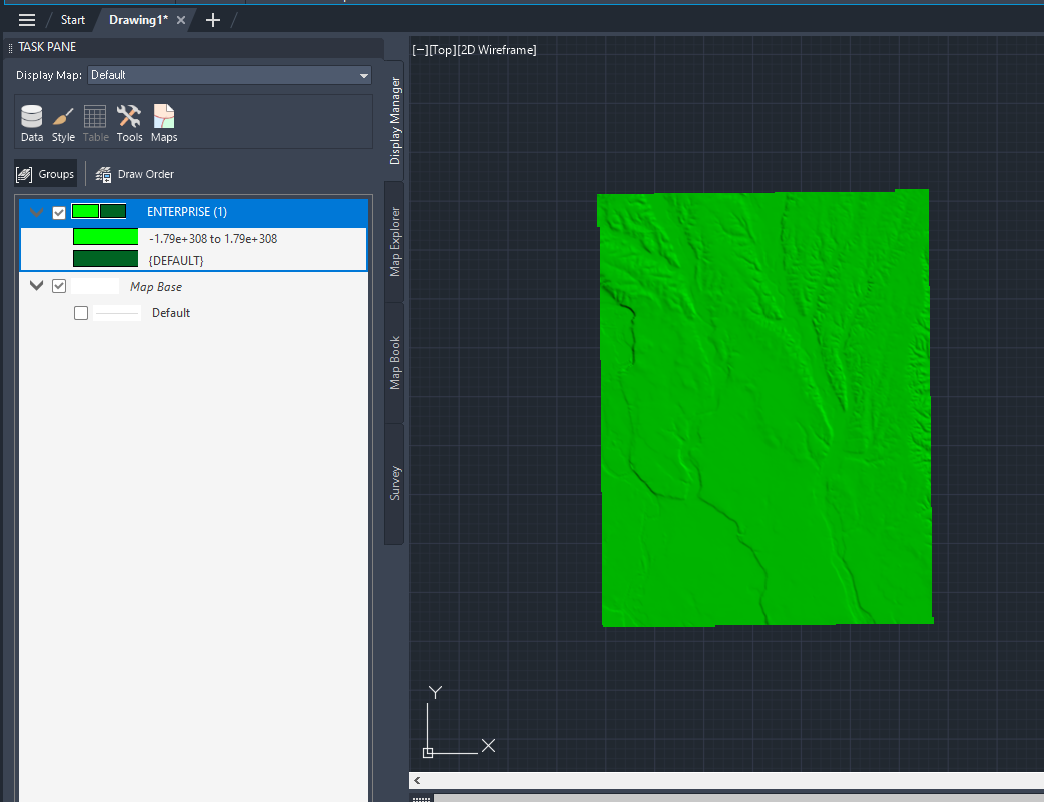
Task: Open the application hamburger menu
Action: pyautogui.click(x=27, y=19)
